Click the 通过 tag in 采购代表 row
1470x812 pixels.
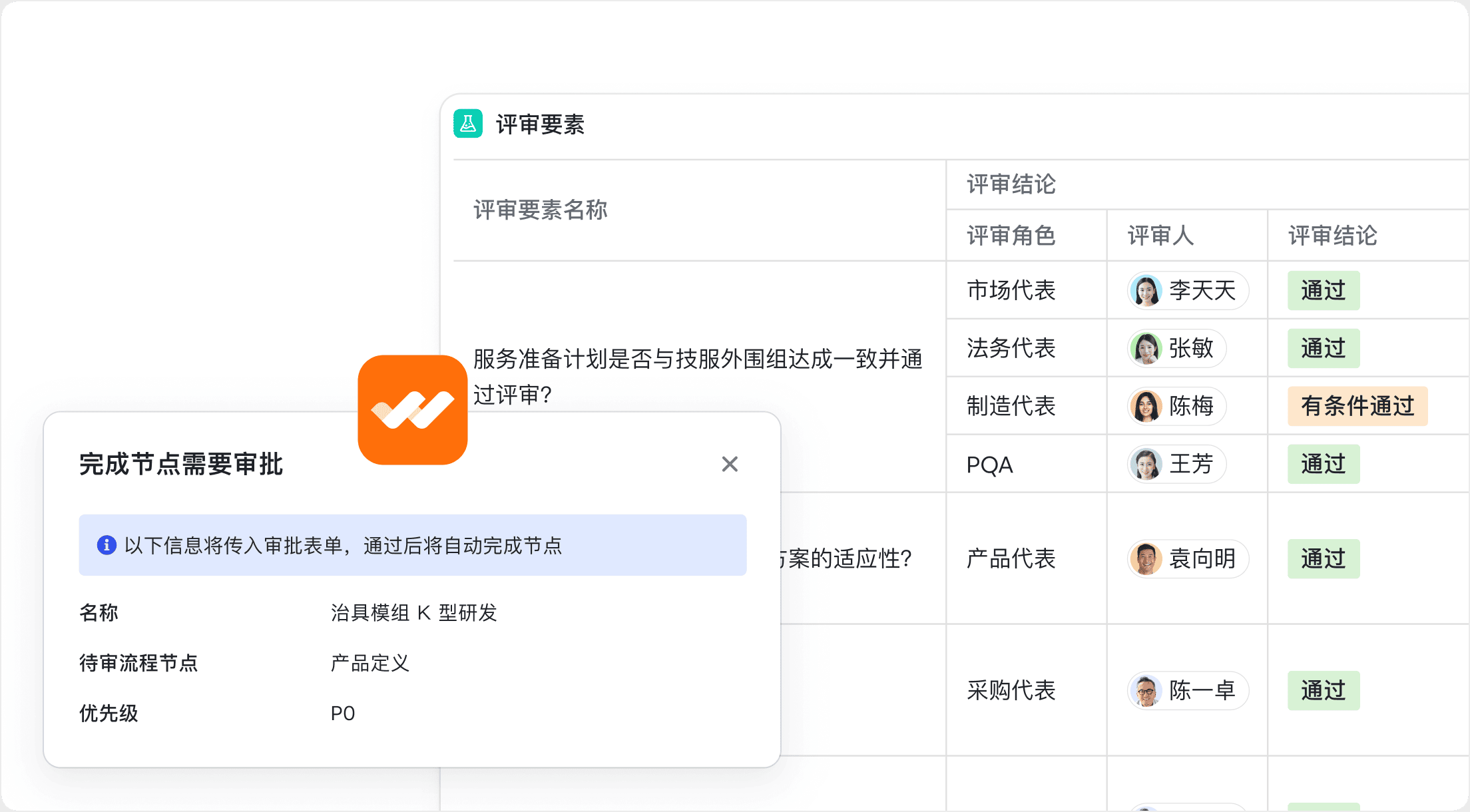1324,690
